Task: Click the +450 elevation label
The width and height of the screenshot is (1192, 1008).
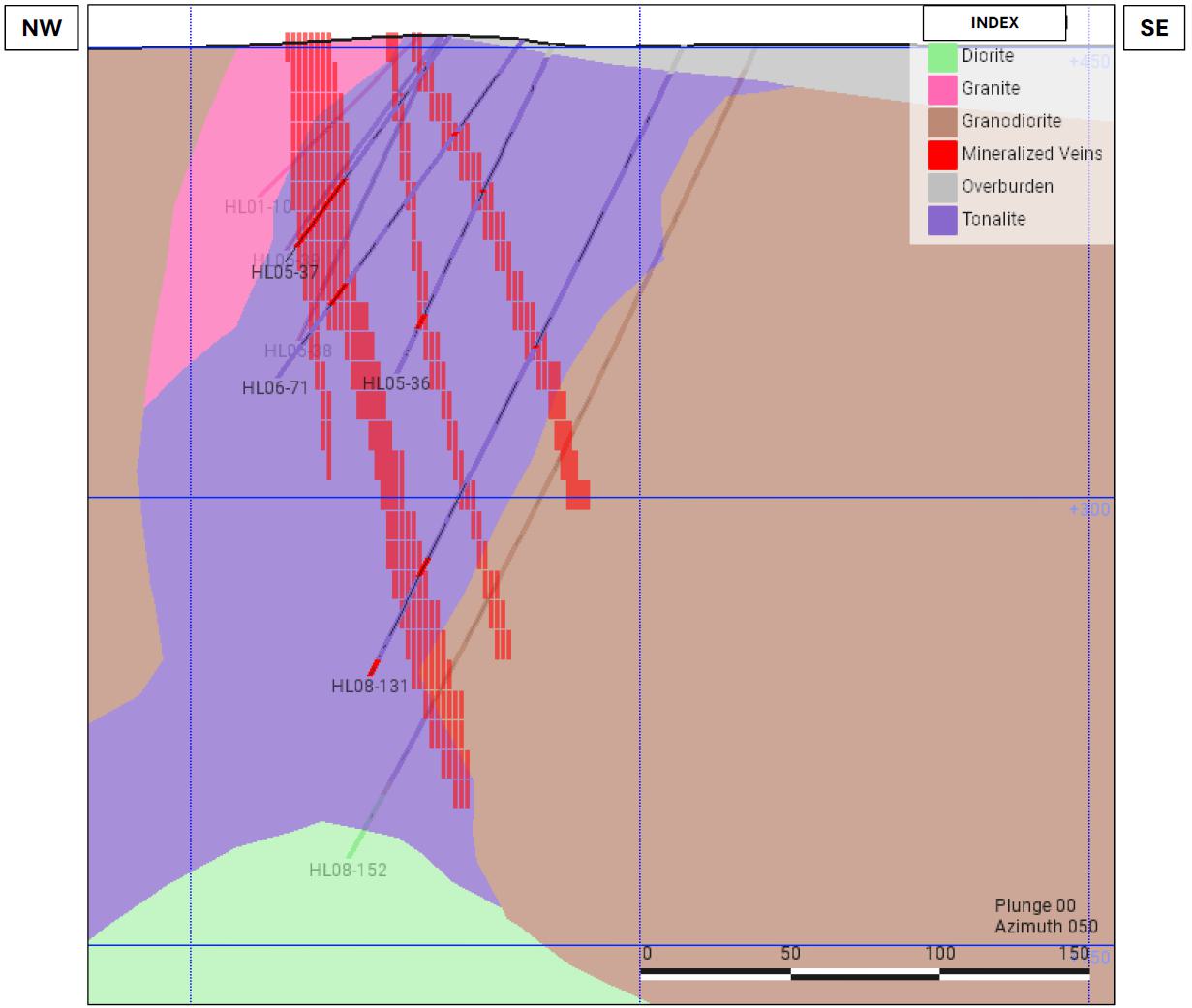Action: click(x=1089, y=61)
